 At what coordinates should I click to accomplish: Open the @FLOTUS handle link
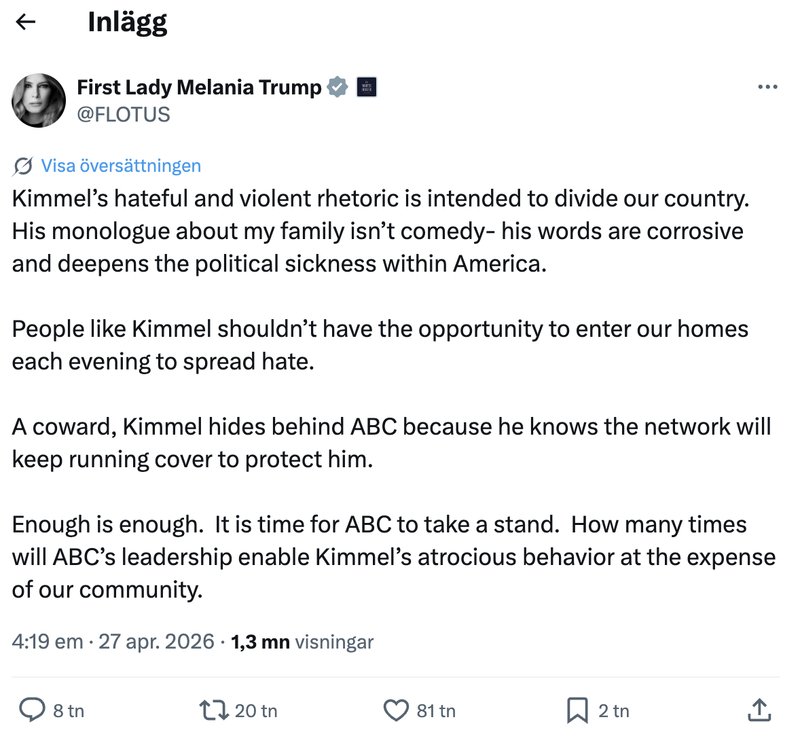[123, 114]
